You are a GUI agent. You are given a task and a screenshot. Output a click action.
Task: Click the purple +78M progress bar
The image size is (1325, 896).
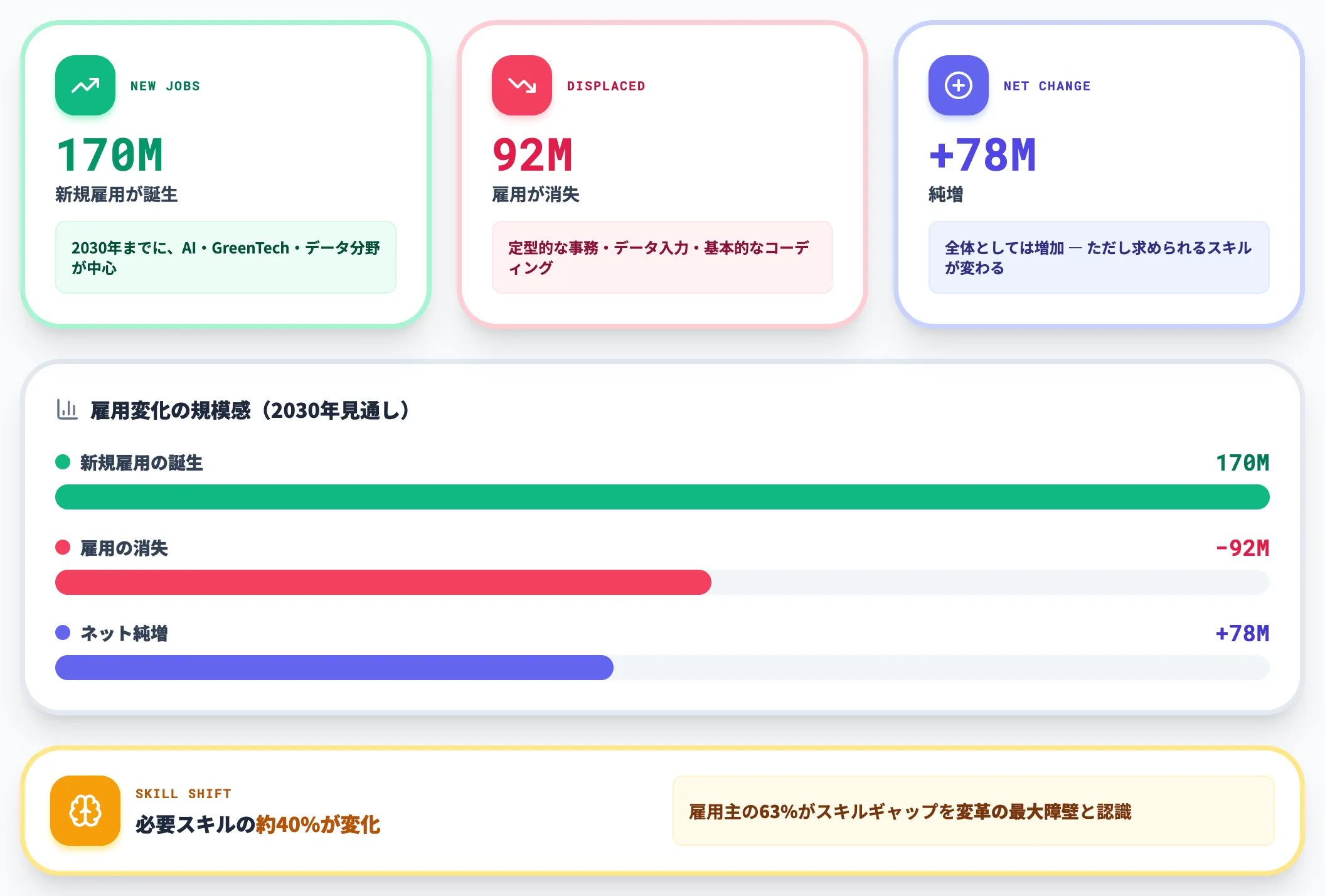click(334, 668)
